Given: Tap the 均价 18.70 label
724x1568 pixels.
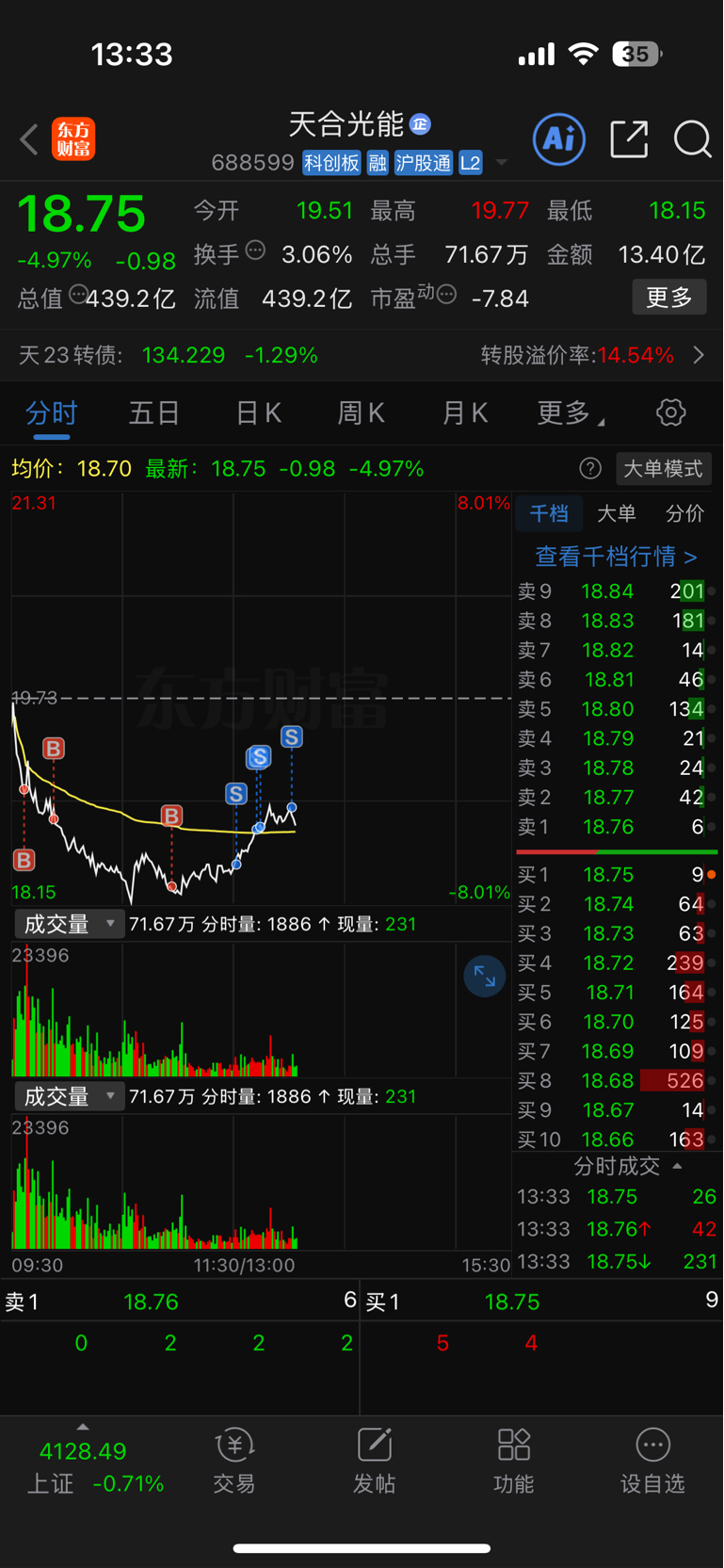Looking at the screenshot, I should (72, 468).
